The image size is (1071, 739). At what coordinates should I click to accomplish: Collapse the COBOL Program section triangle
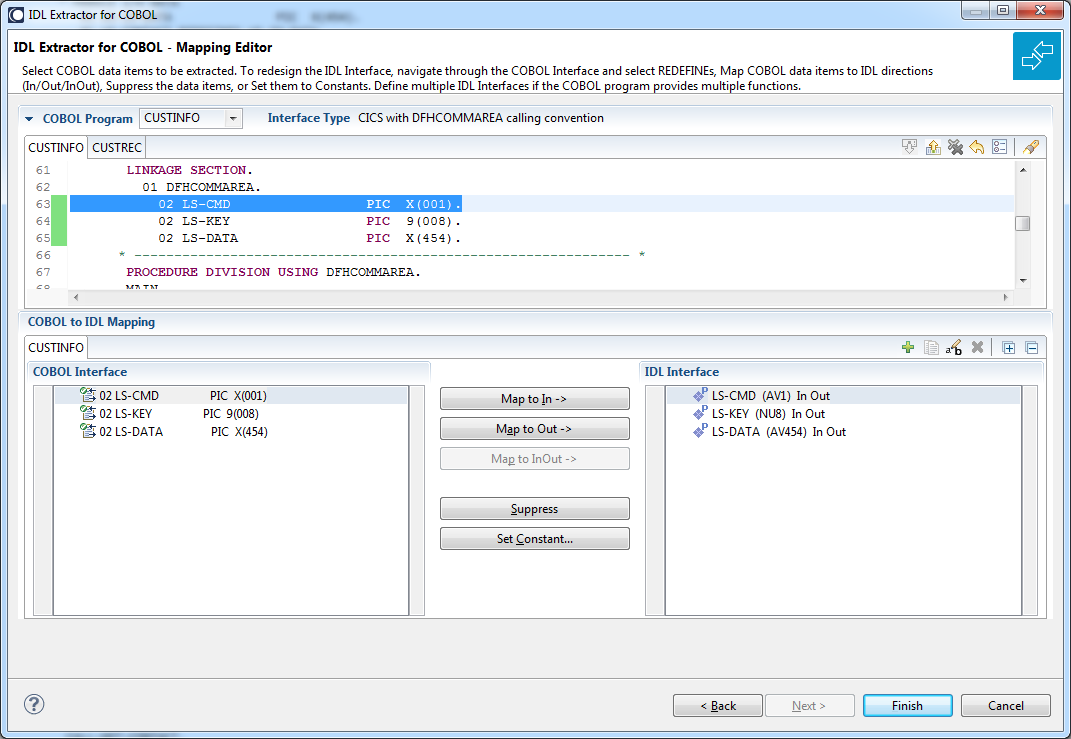coord(29,119)
